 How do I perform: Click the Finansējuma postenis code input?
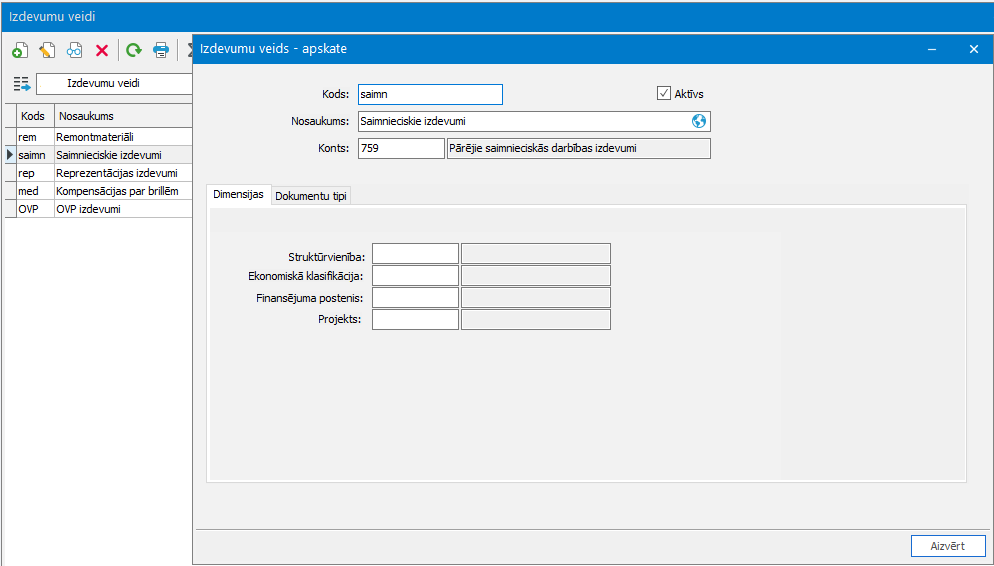[415, 298]
